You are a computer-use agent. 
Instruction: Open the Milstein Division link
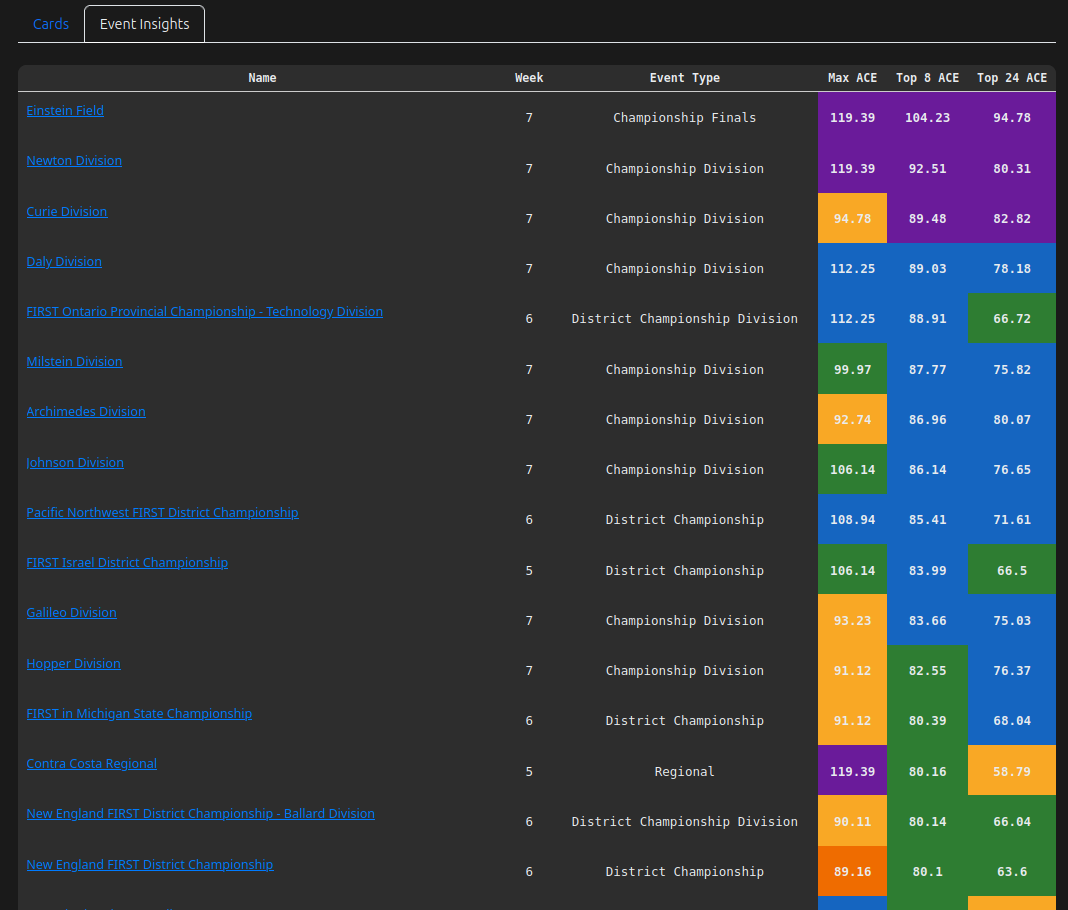point(74,362)
